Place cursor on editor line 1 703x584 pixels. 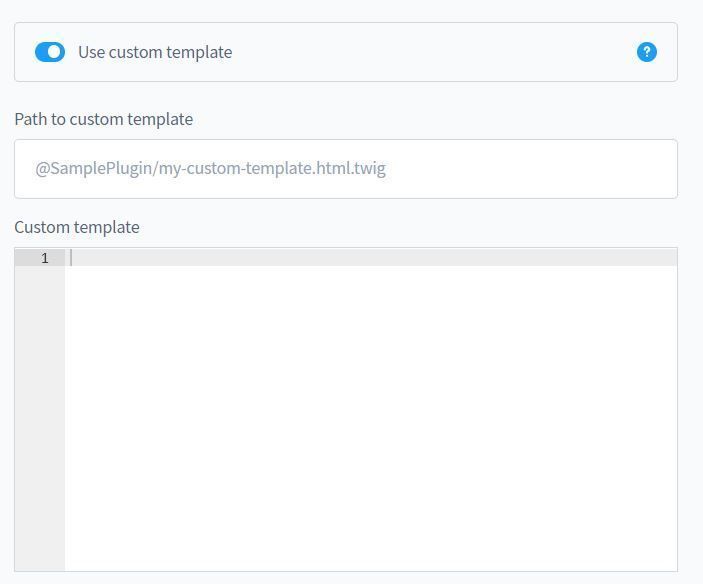pyautogui.click(x=371, y=258)
